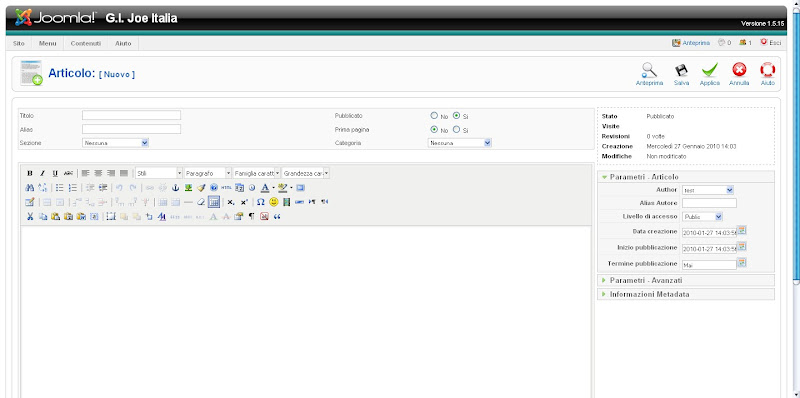This screenshot has width=800, height=398.
Task: Open calendar picker for Termine pubblicazione
Action: pyautogui.click(x=742, y=263)
